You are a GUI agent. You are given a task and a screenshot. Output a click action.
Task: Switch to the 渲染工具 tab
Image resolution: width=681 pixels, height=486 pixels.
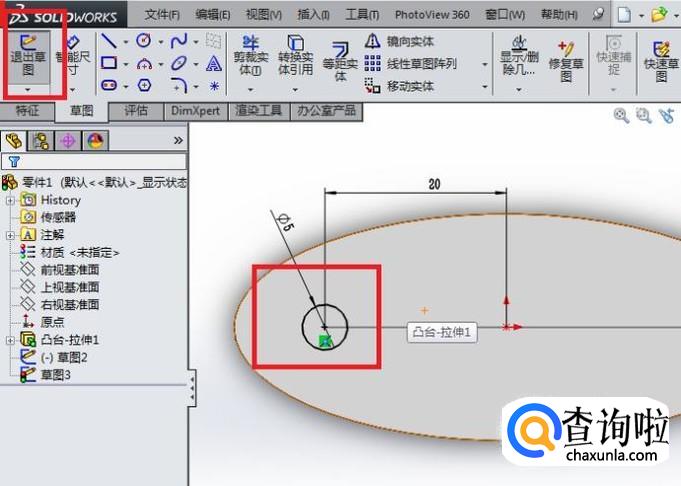[x=258, y=111]
